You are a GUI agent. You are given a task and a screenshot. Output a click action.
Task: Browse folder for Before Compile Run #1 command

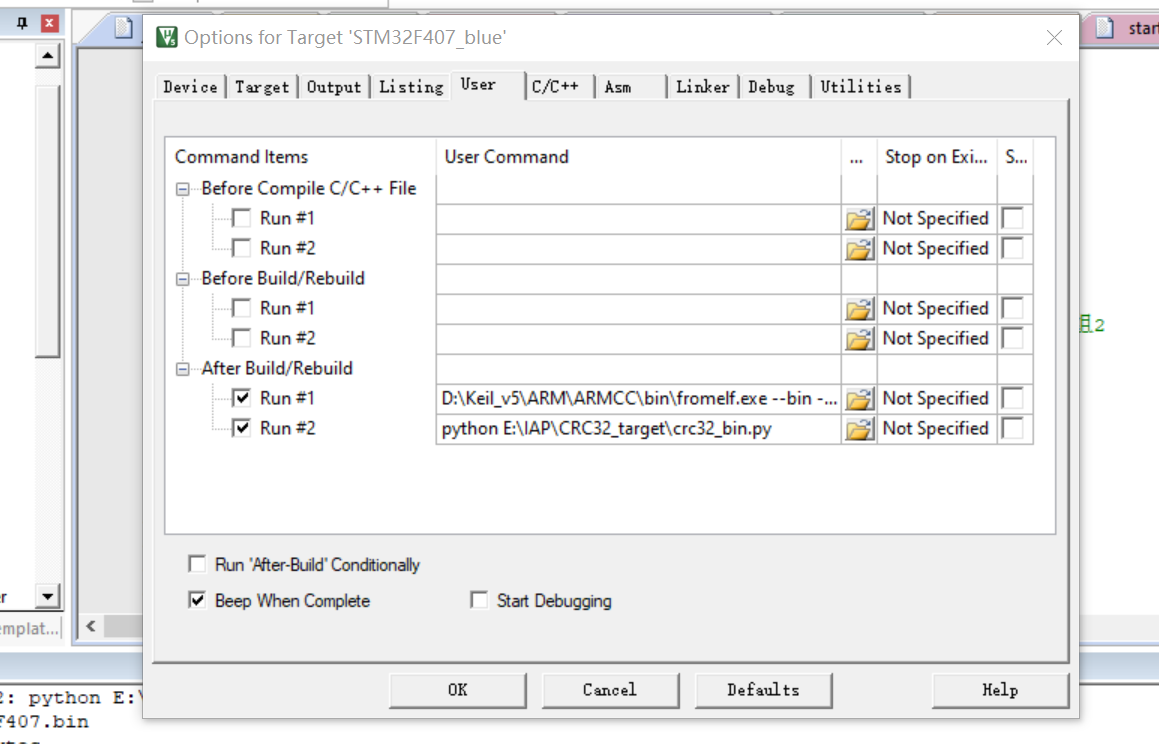[x=859, y=219]
